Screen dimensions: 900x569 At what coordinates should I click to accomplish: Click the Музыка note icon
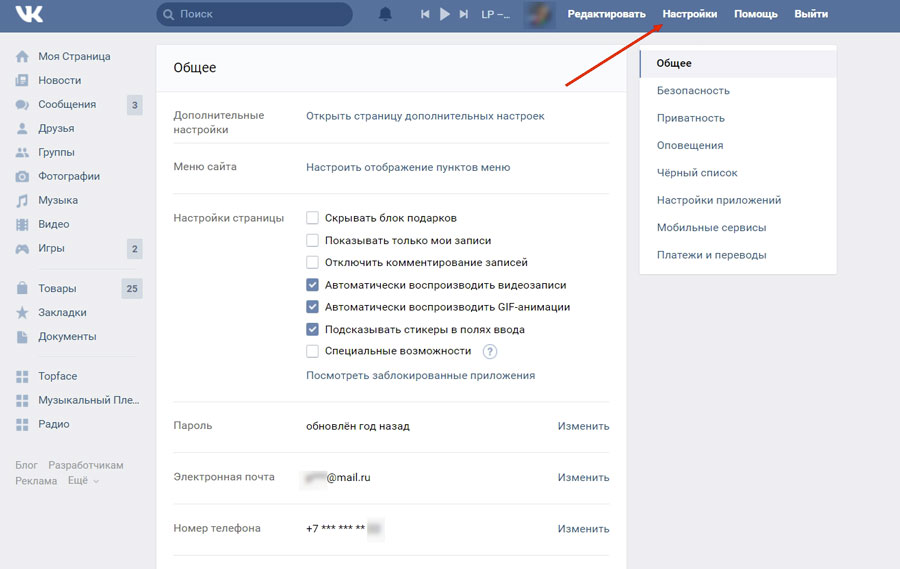(22, 200)
